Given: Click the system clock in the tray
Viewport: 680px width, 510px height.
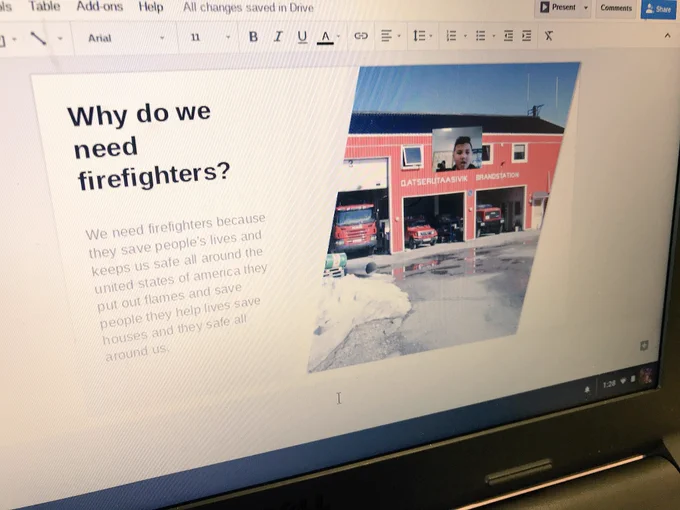Looking at the screenshot, I should pyautogui.click(x=609, y=384).
